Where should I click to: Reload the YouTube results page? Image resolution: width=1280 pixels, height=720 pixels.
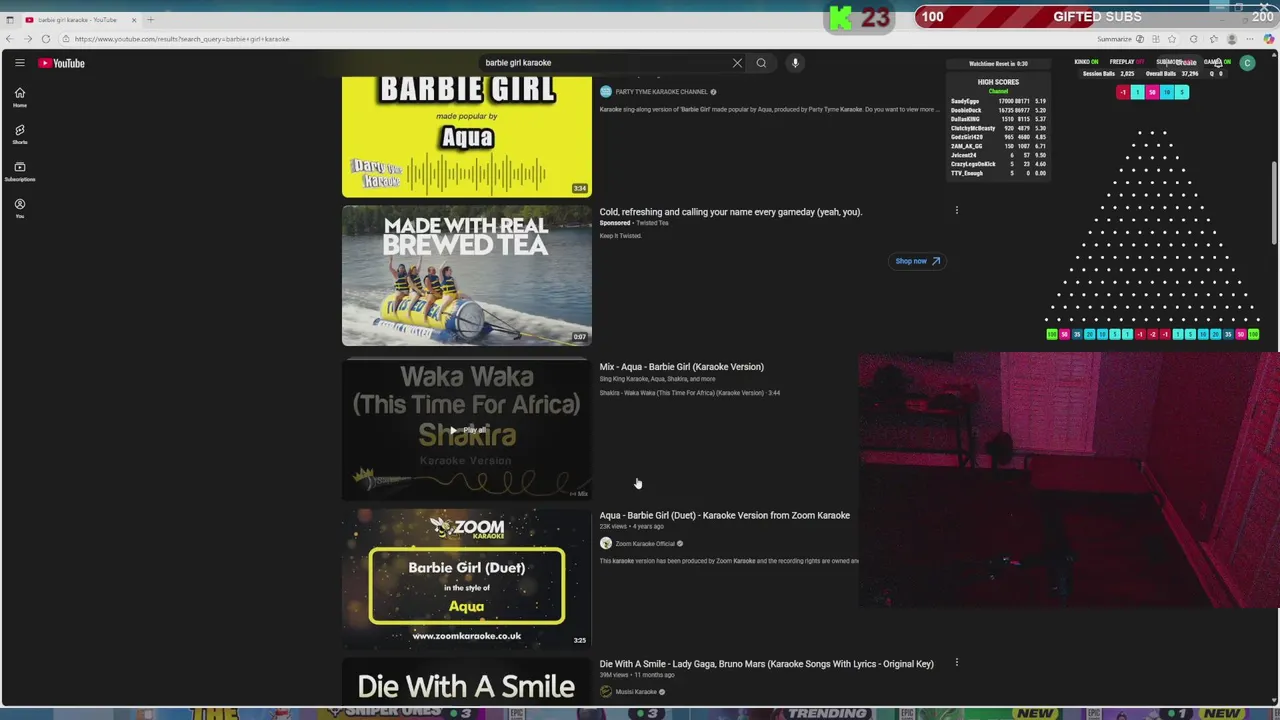tap(45, 39)
